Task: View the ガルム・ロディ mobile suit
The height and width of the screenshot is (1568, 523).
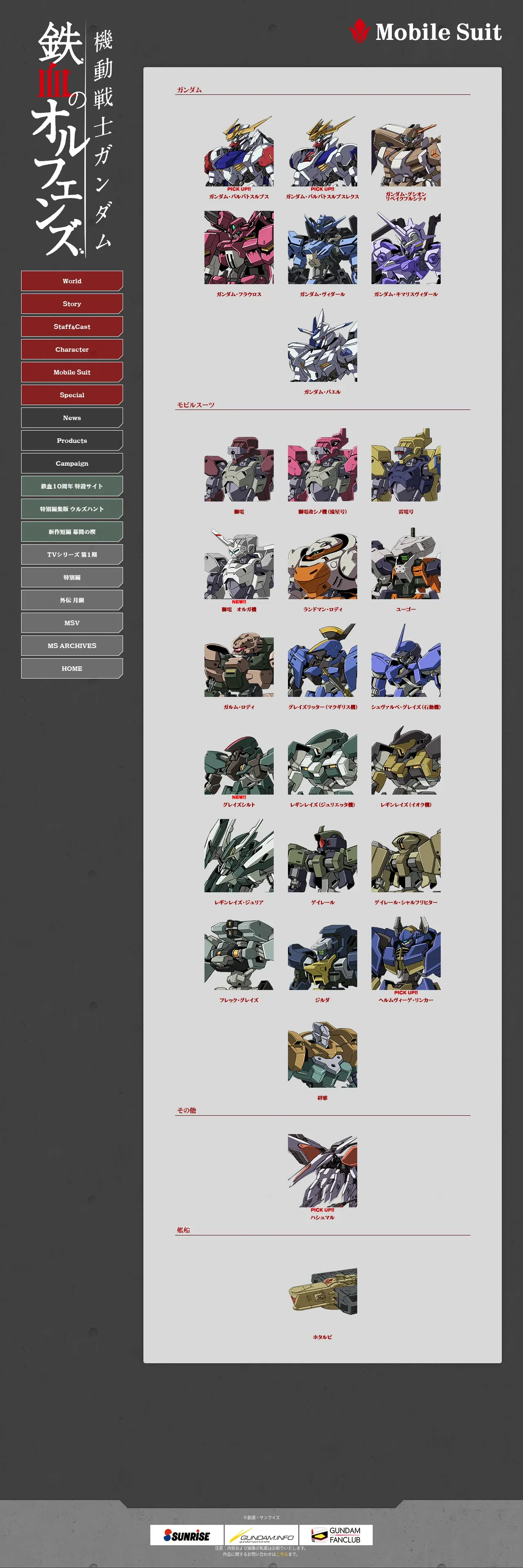Action: tap(239, 661)
